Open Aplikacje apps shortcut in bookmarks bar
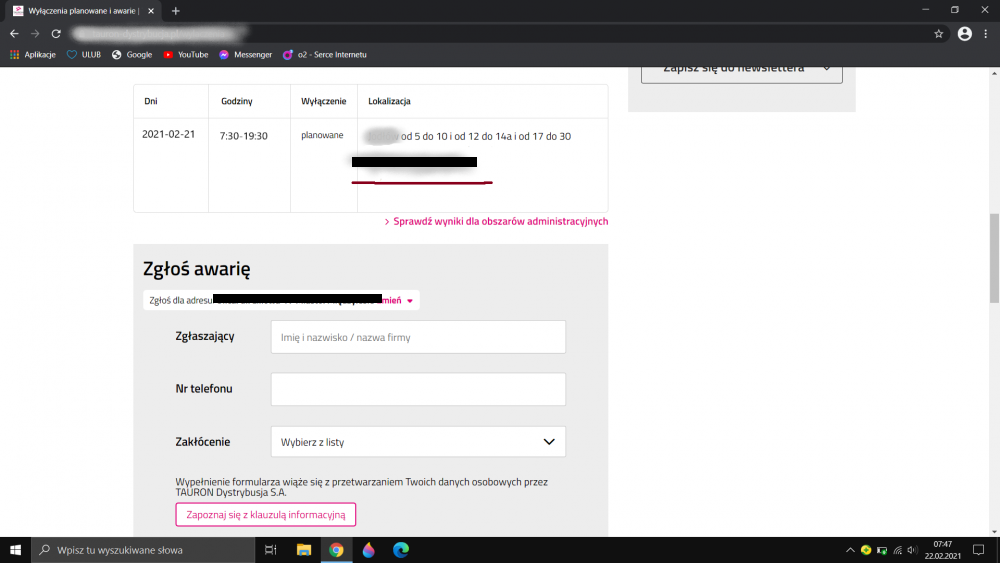The image size is (1000, 563). [x=32, y=55]
